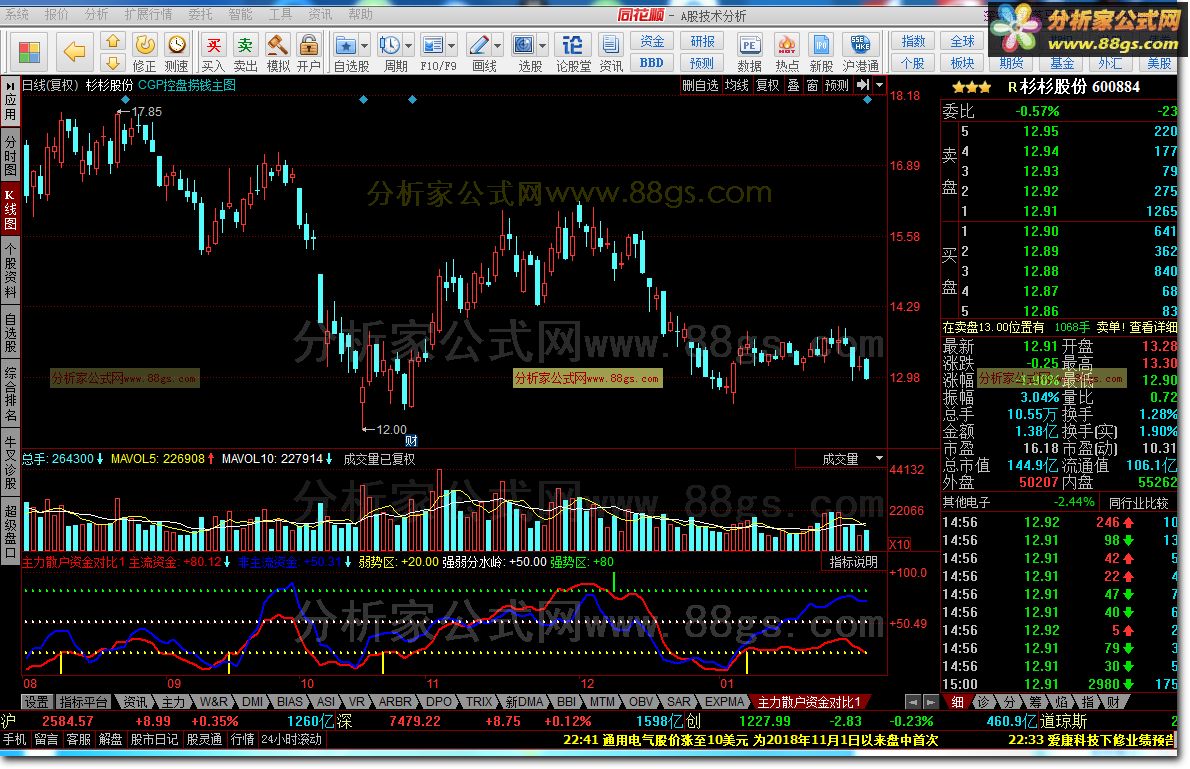Click the 资金 toolbar button

pyautogui.click(x=652, y=42)
